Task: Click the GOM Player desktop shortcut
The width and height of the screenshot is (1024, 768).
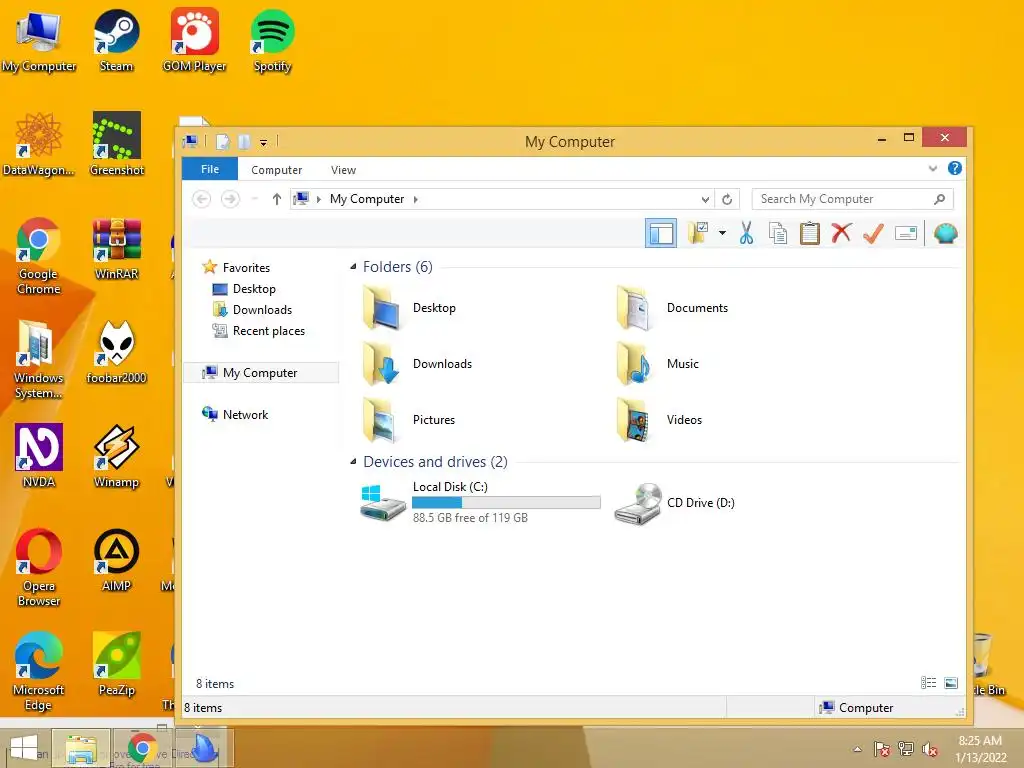Action: coord(194,40)
